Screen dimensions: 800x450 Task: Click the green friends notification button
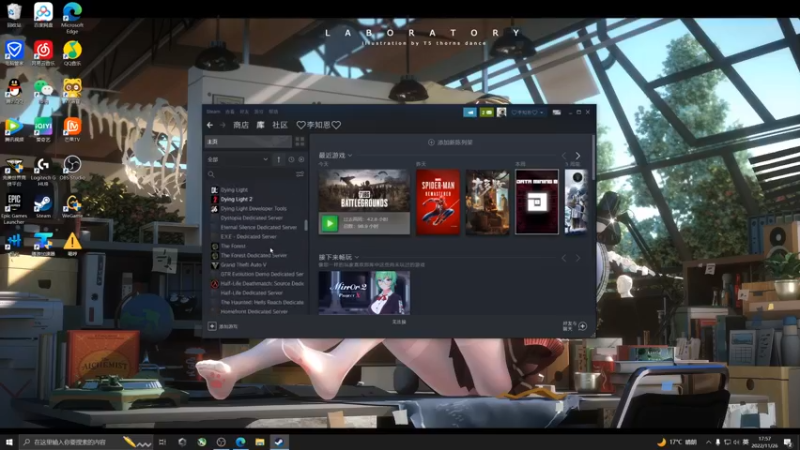(x=486, y=112)
